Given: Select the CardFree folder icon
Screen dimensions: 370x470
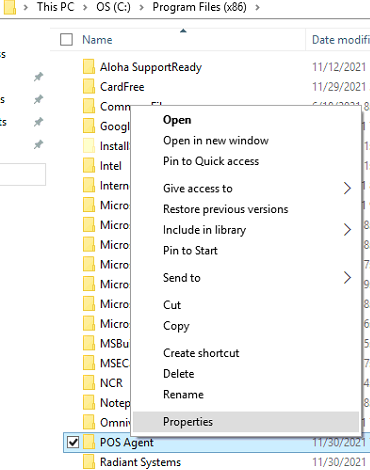Looking at the screenshot, I should point(89,87).
